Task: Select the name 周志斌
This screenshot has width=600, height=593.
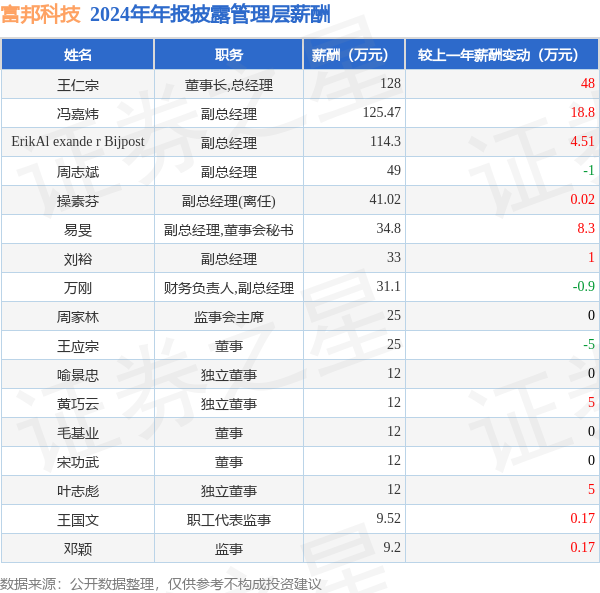Action: click(x=78, y=172)
